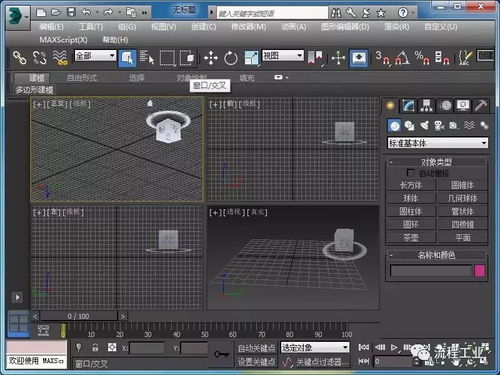Click the Select by Name icon
Viewport: 500px width, 375px height.
coord(147,58)
